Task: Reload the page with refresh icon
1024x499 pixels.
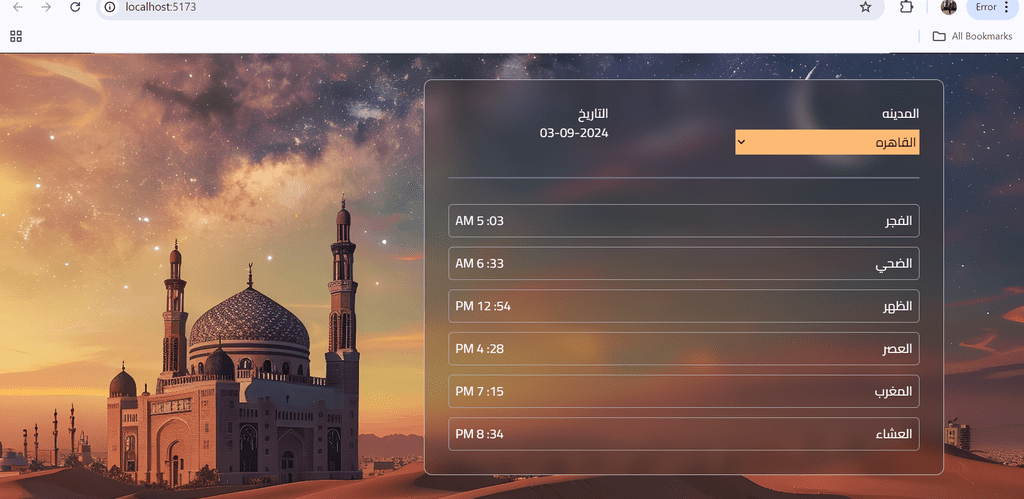Action: [x=75, y=7]
